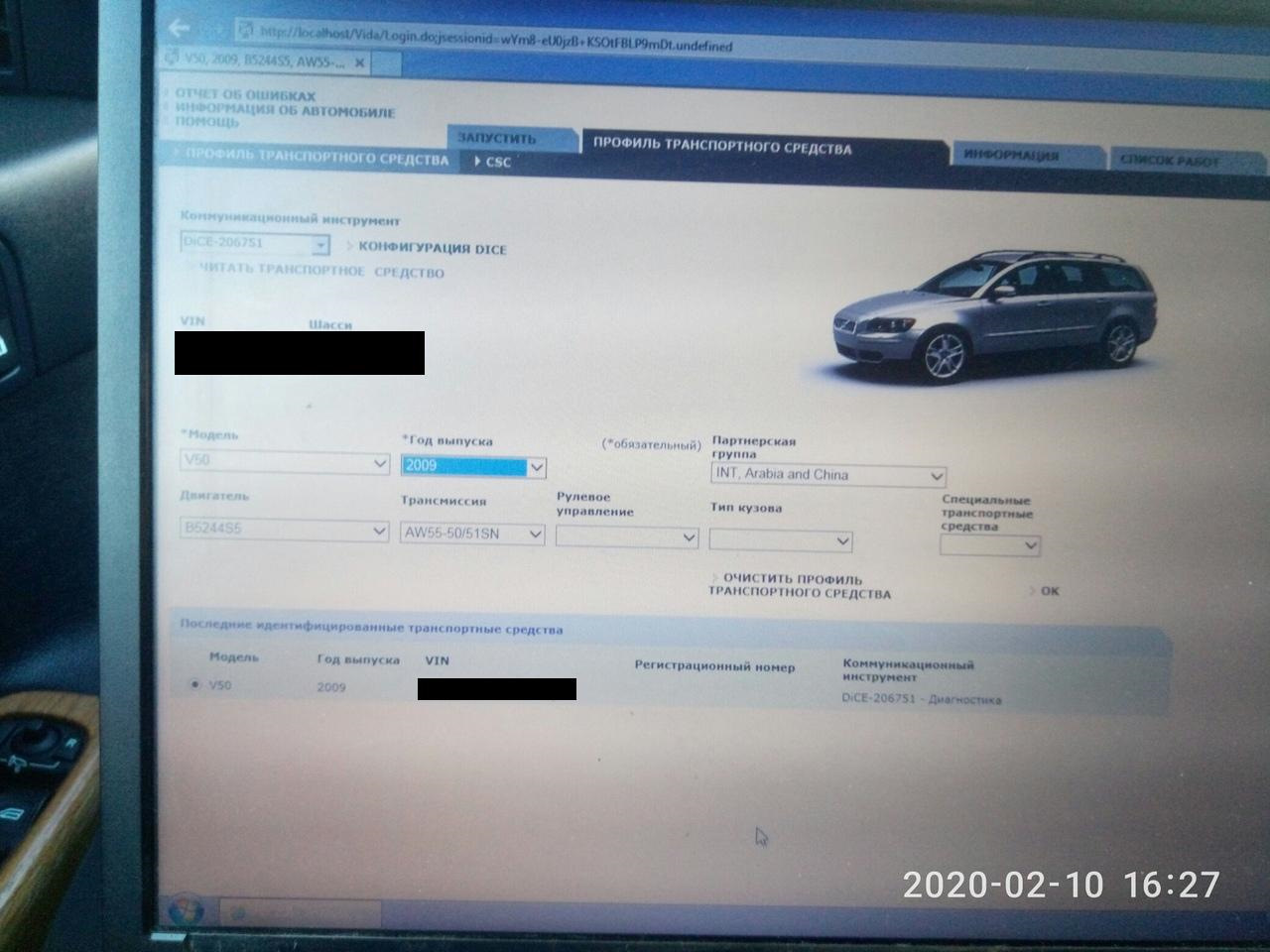
Task: Switch to the ЗАПУСТИТЬ tab
Action: pos(512,140)
